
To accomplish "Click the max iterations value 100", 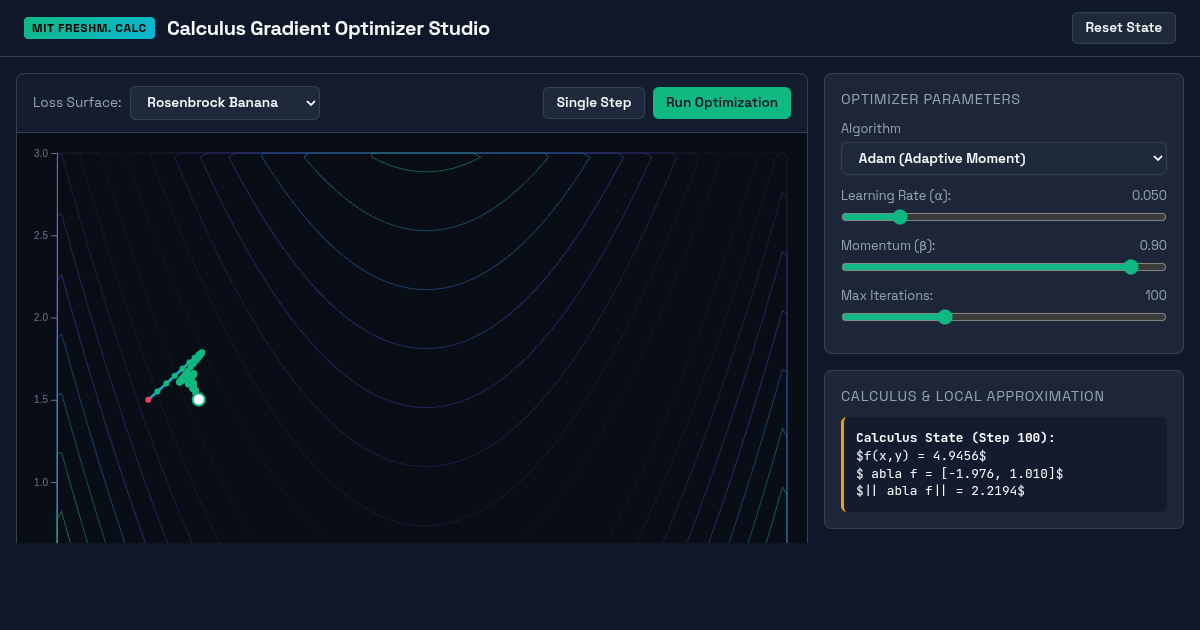I will [1156, 295].
